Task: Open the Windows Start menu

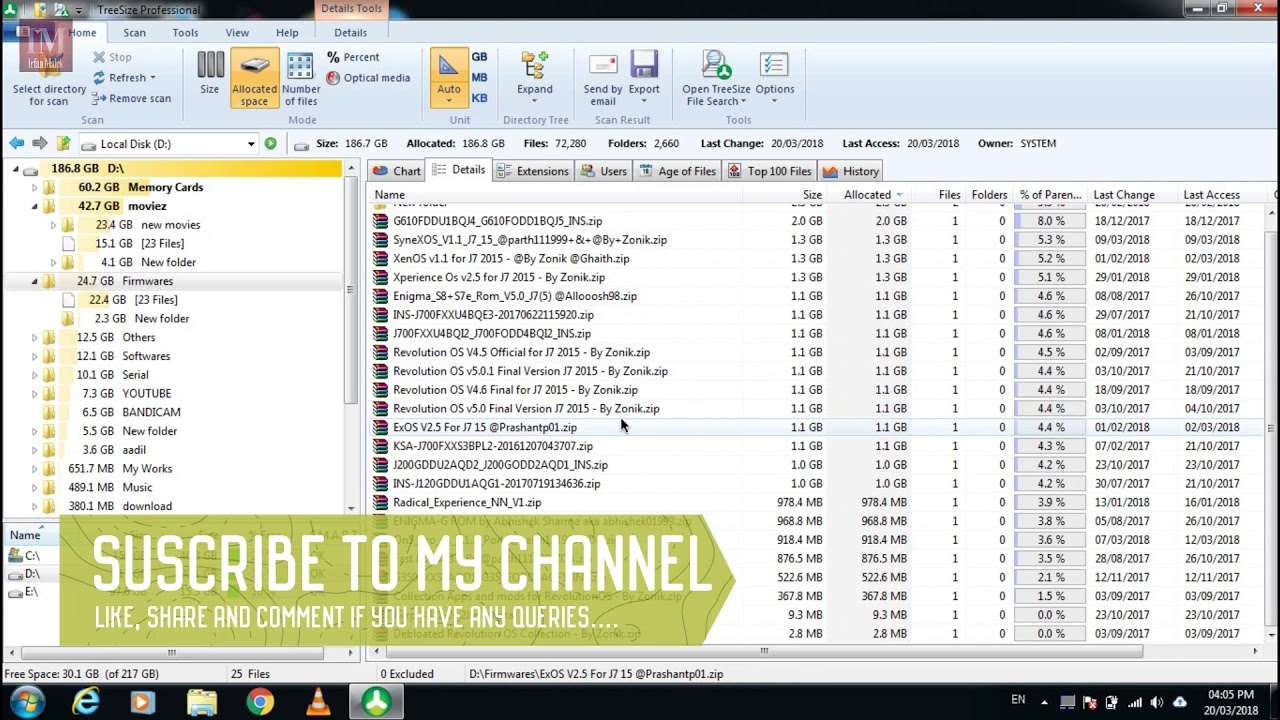Action: point(26,702)
